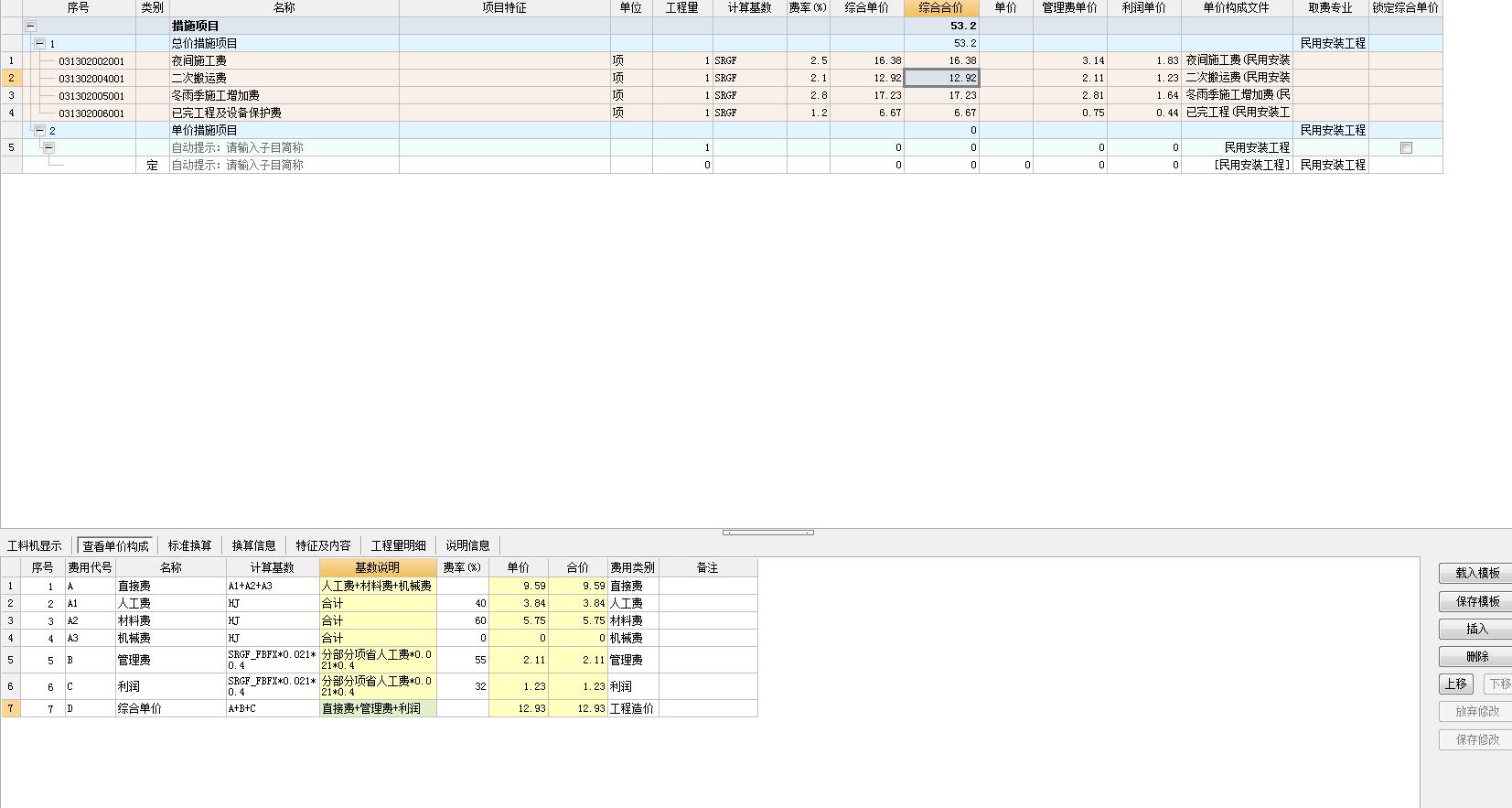Select the highlighted 综合合价 cell 12.92

[941, 79]
